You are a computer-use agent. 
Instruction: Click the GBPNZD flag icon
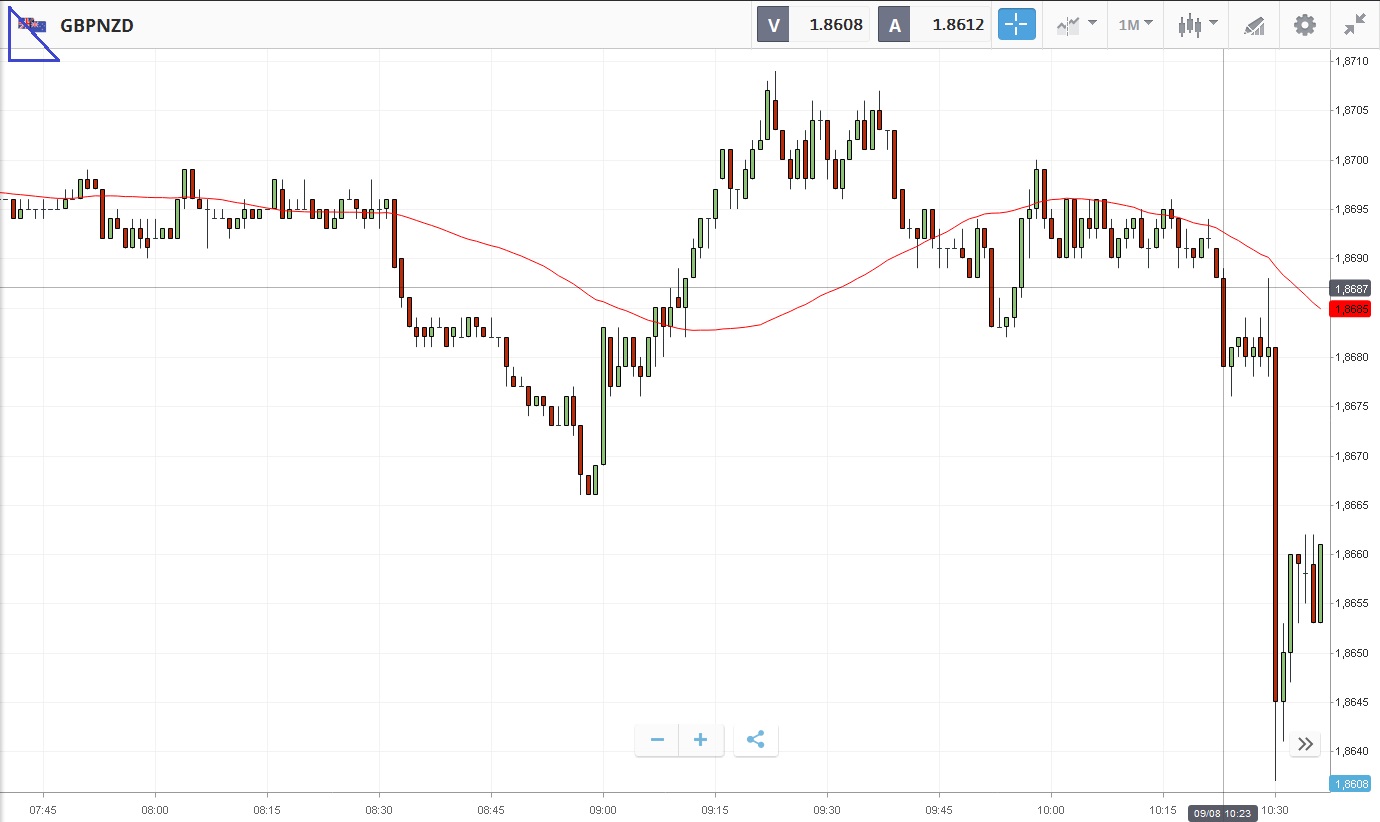(32, 25)
